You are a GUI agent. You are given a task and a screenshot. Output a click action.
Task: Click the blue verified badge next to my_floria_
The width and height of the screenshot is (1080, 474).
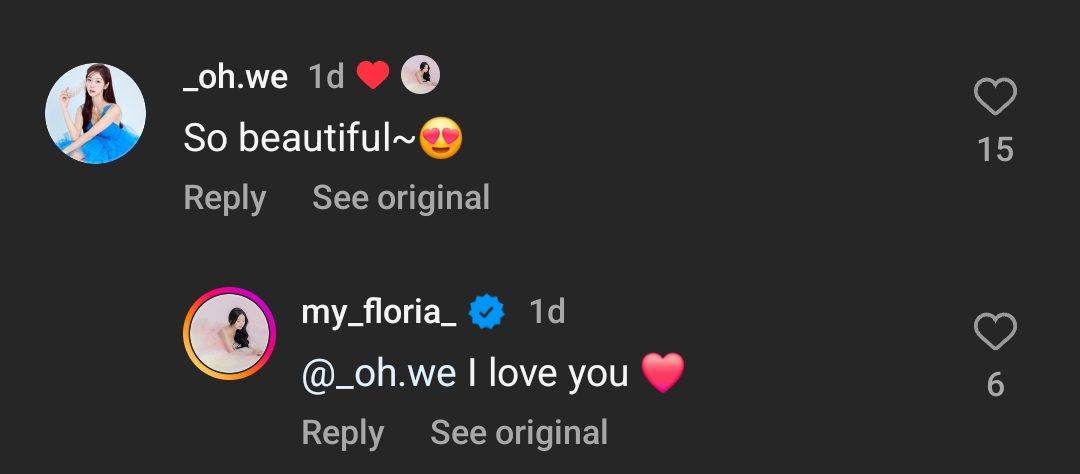[487, 313]
